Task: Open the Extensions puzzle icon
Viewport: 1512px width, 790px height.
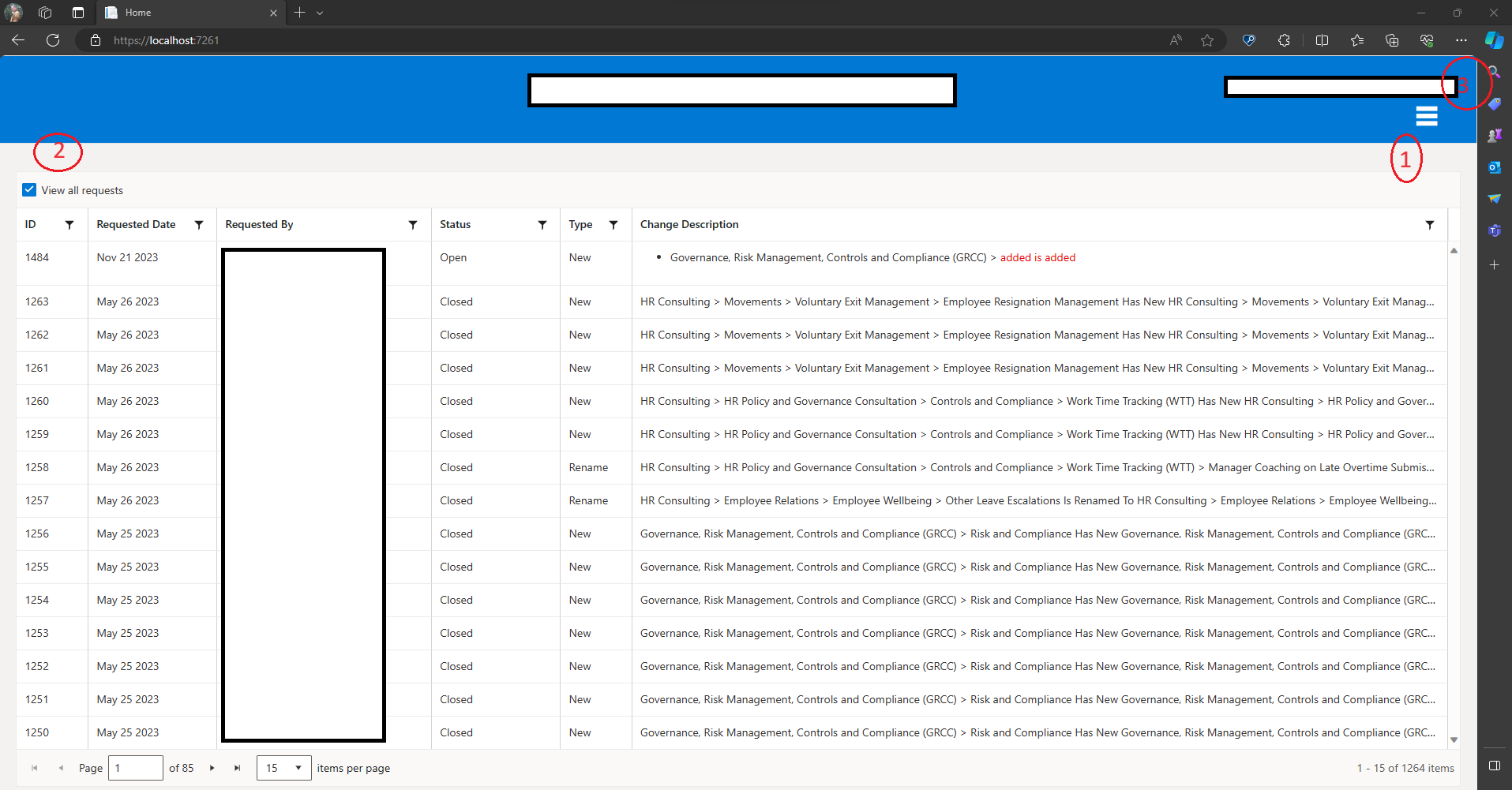Action: pyautogui.click(x=1284, y=39)
